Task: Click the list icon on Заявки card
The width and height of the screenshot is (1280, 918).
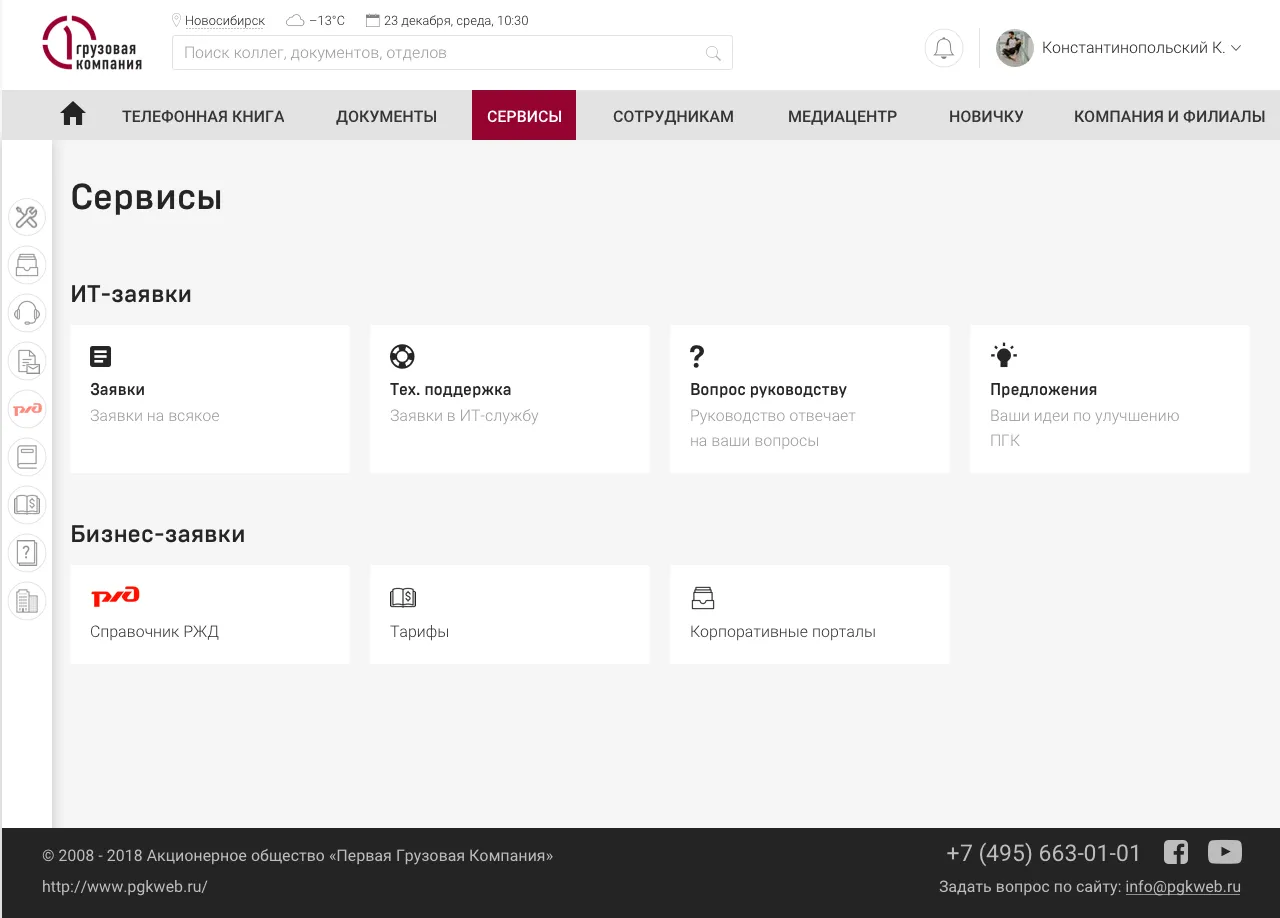Action: pyautogui.click(x=101, y=356)
